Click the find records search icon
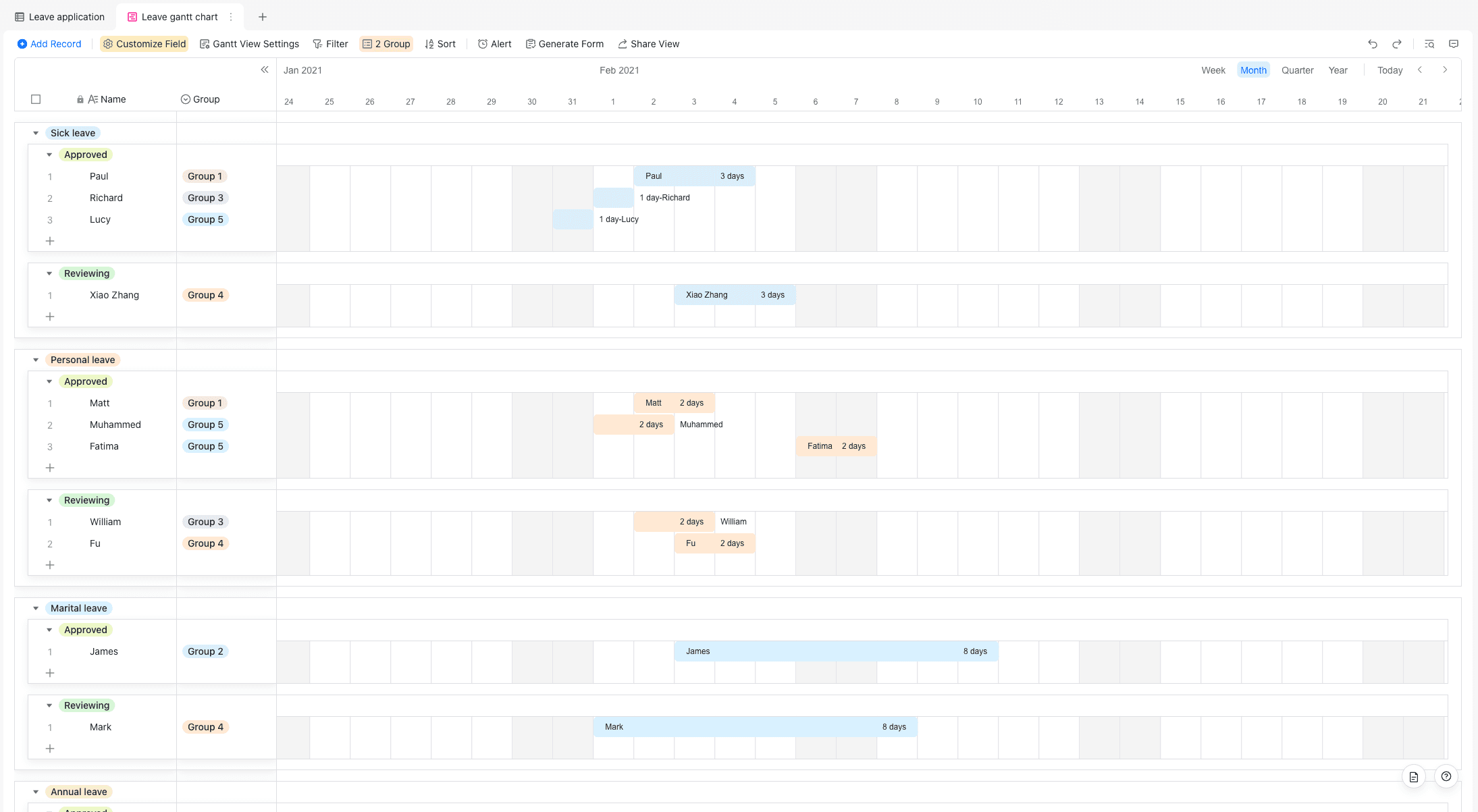1478x812 pixels. pos(1429,44)
